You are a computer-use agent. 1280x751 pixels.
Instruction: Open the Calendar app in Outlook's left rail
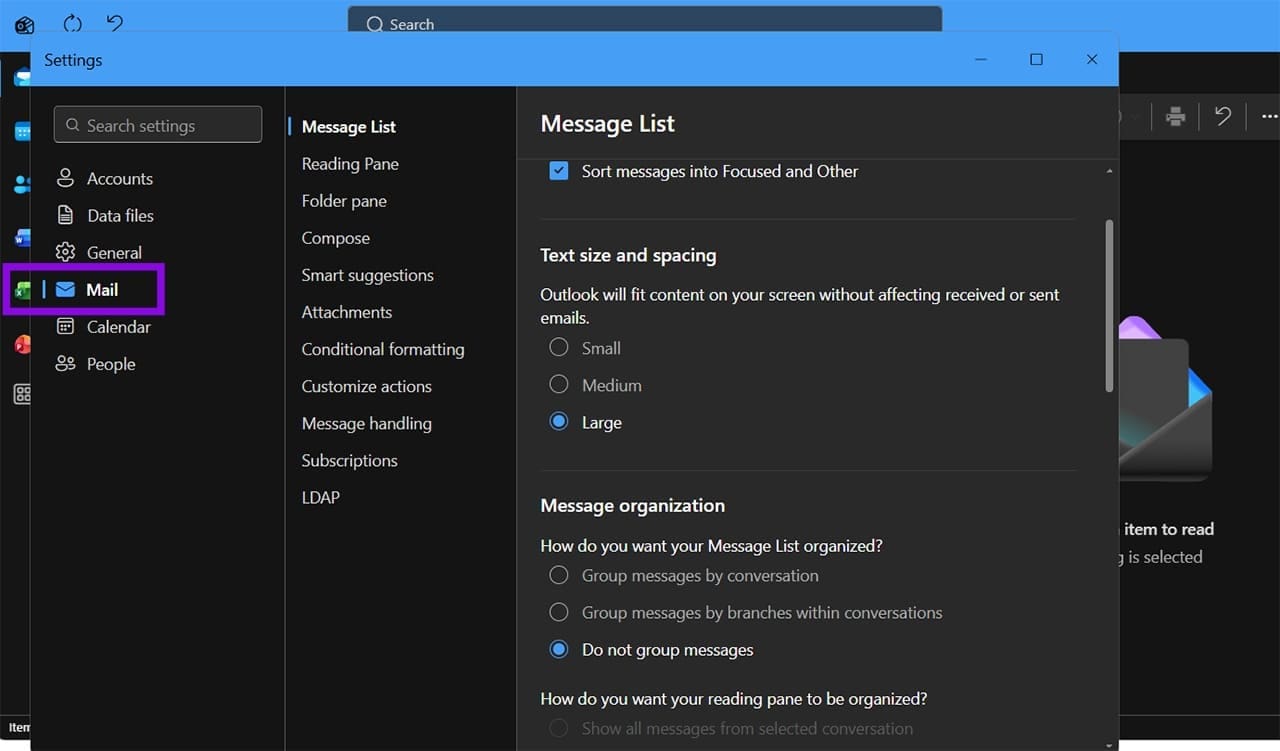pos(22,131)
